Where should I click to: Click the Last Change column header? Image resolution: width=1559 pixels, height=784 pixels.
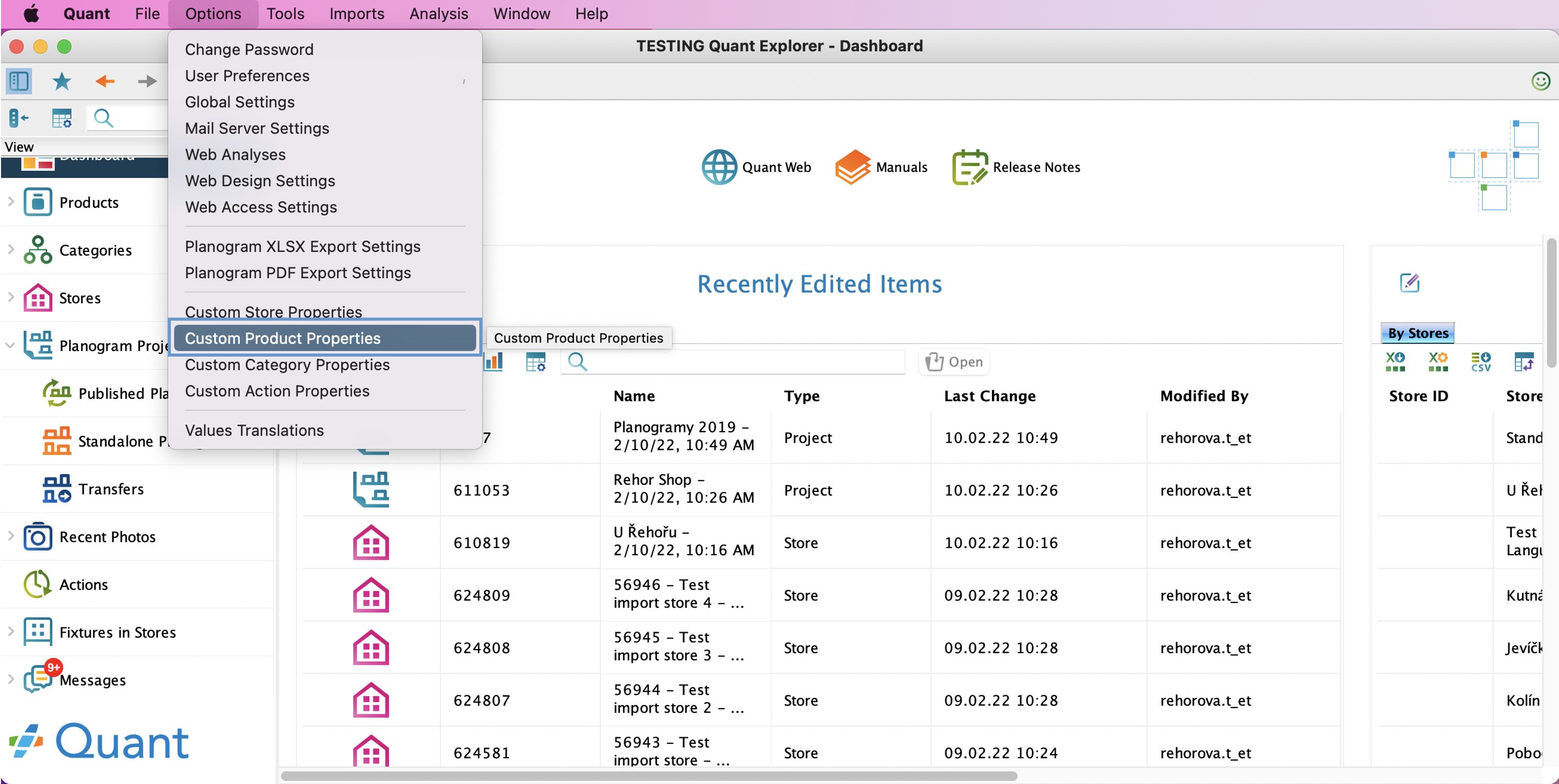coord(989,396)
